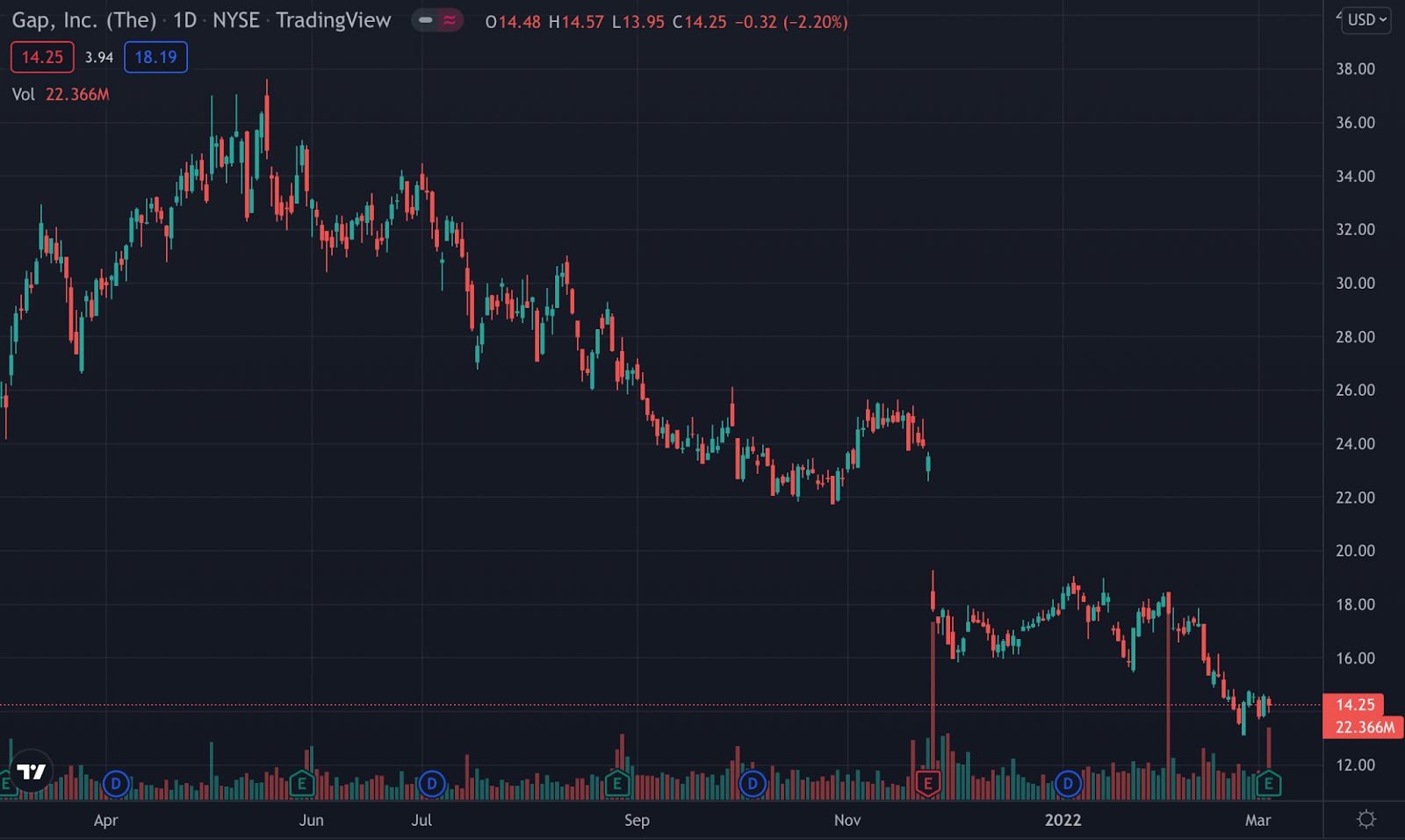Image resolution: width=1405 pixels, height=840 pixels.
Task: Click the 2022 label on time axis
Action: click(x=1063, y=820)
